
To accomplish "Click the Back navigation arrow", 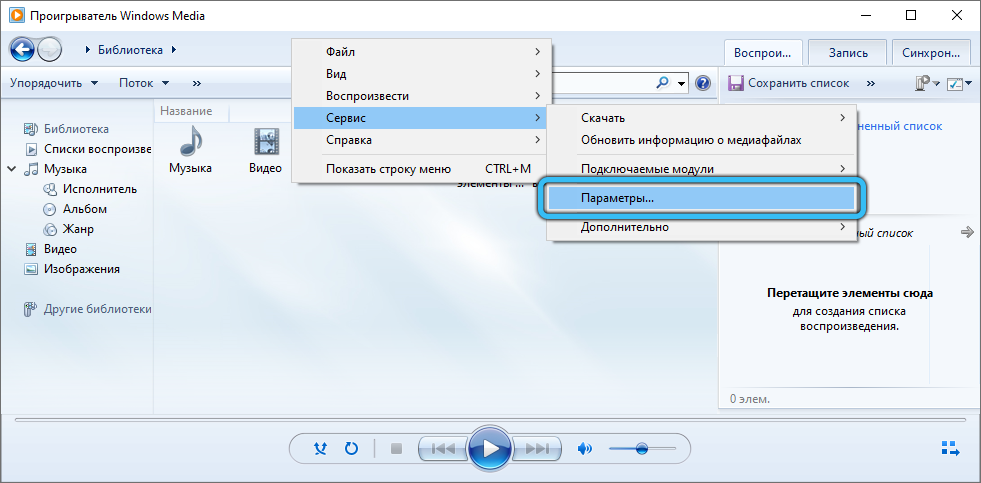I will click(23, 49).
